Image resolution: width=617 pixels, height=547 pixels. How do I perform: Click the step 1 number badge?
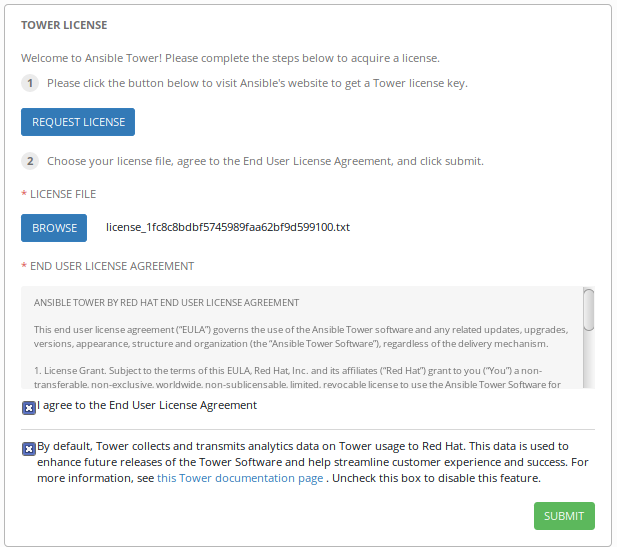(x=30, y=83)
